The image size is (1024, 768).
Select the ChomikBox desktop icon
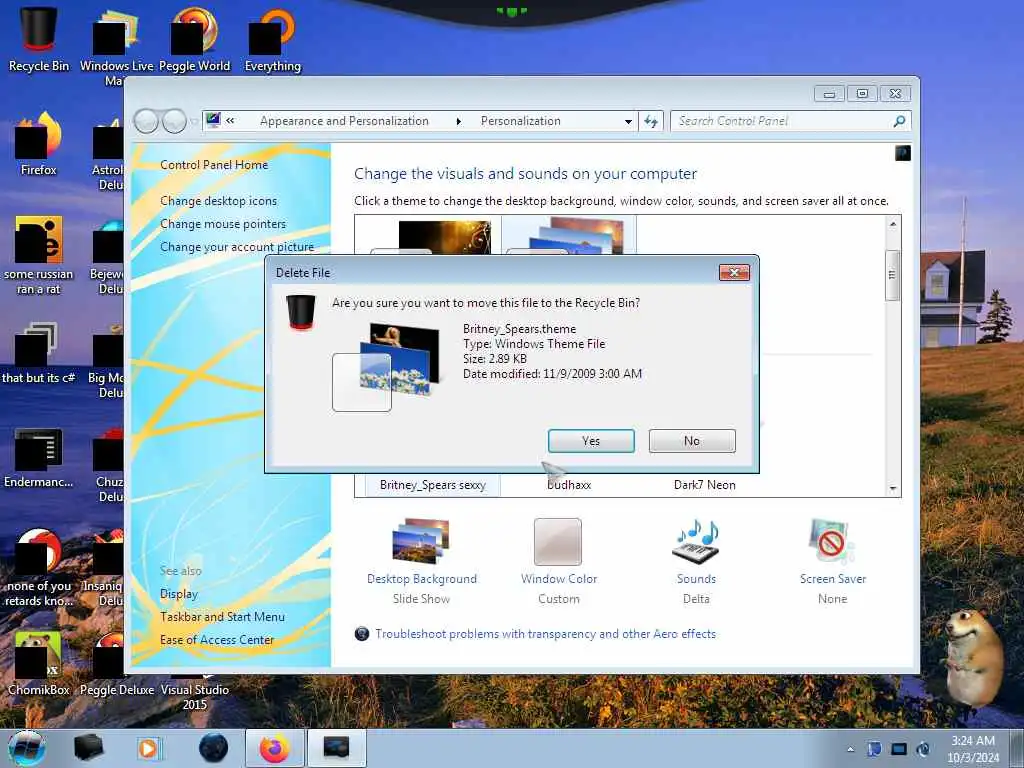click(x=39, y=663)
